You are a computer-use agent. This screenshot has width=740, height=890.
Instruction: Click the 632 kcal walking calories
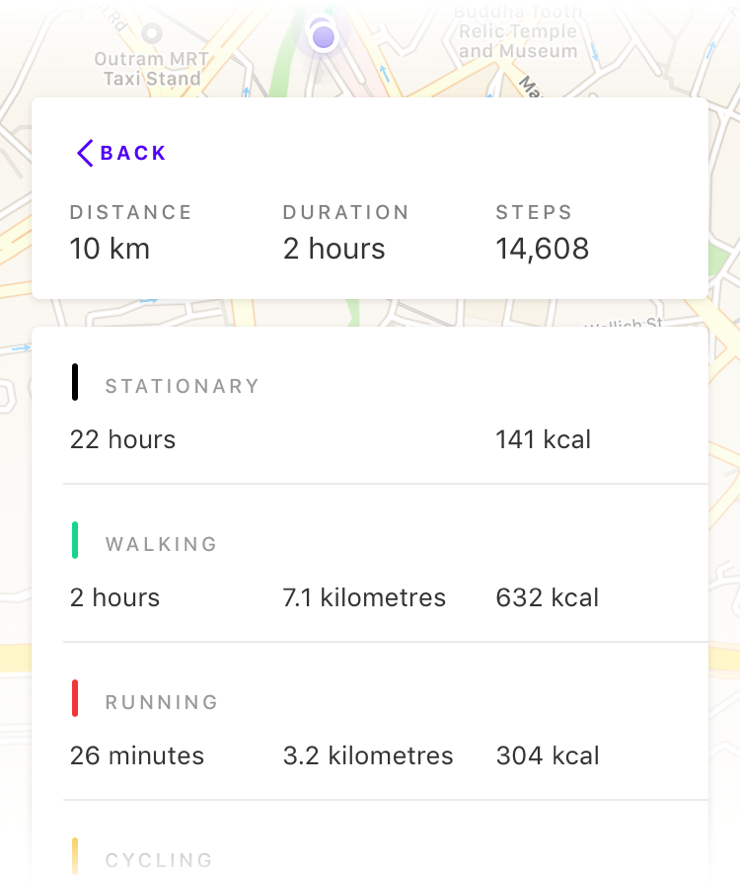[x=547, y=597]
